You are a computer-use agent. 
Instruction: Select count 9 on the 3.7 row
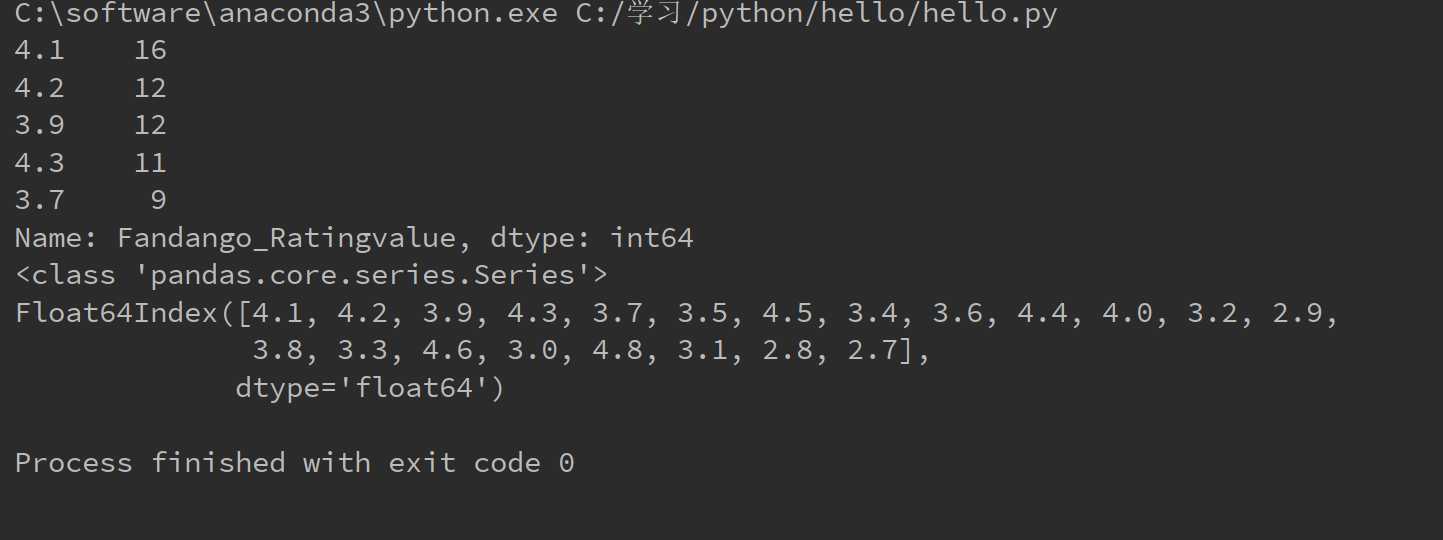[x=158, y=200]
